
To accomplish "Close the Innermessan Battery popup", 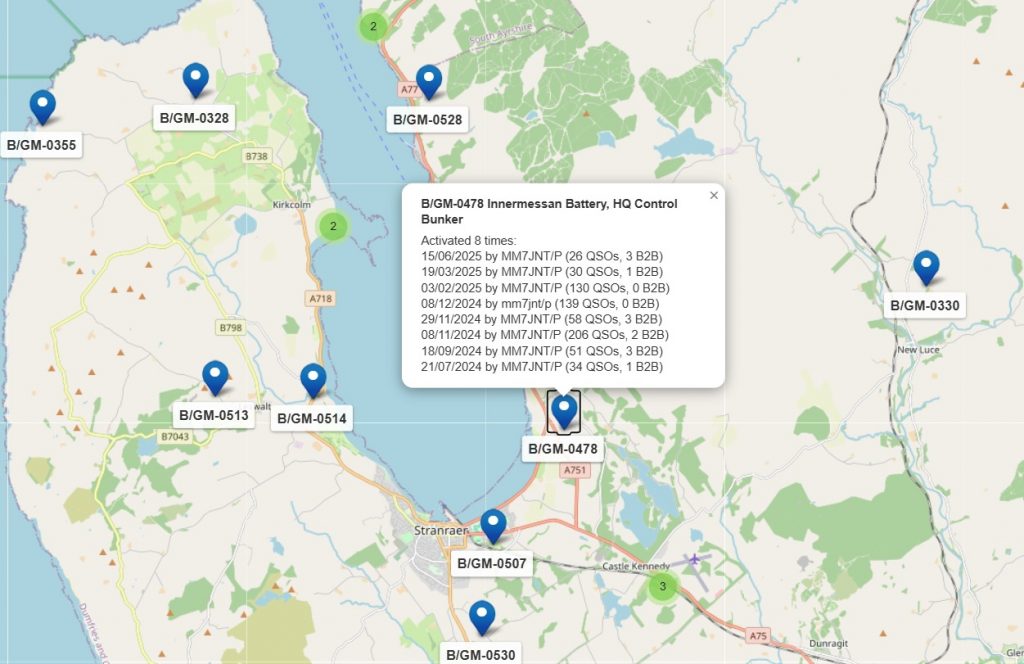I will (714, 196).
